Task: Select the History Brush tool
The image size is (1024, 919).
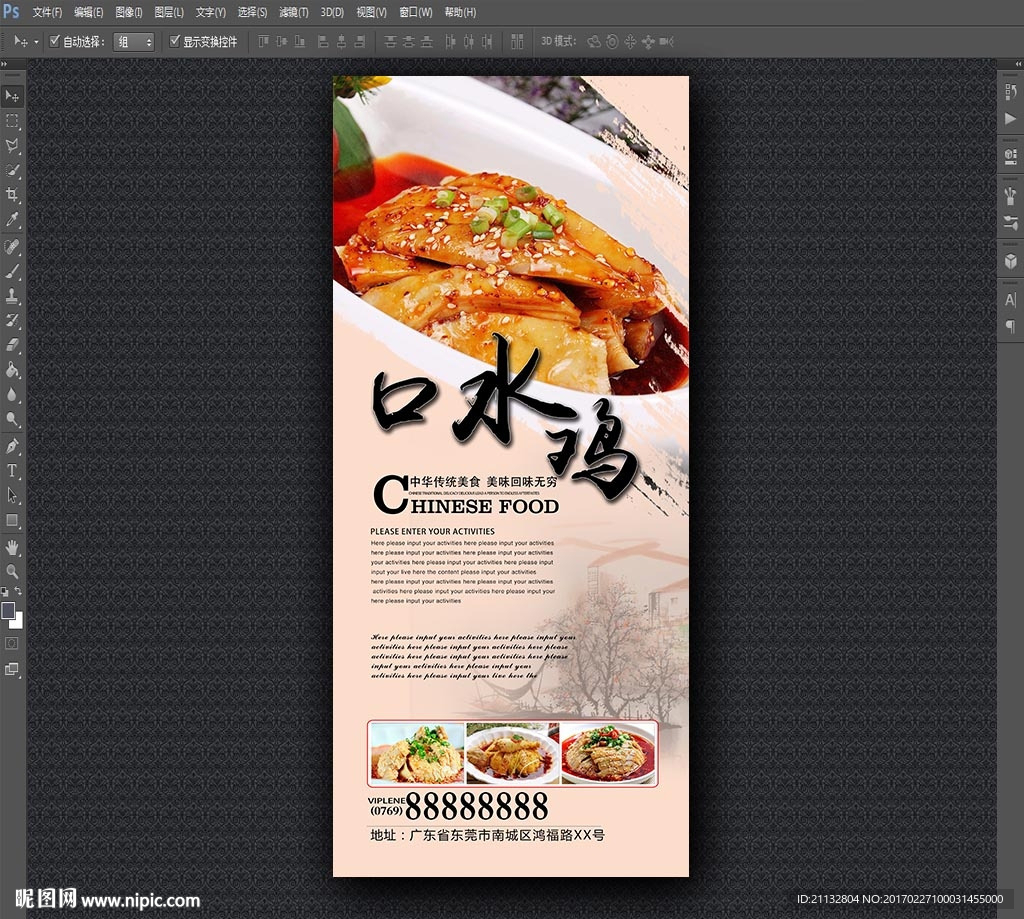Action: [12, 320]
